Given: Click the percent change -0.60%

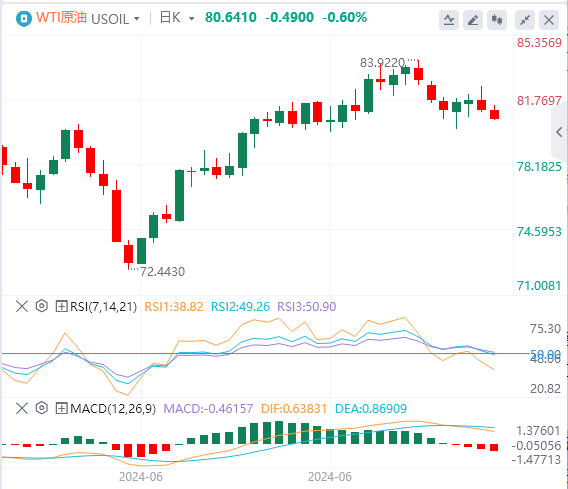Looking at the screenshot, I should click(x=344, y=17).
